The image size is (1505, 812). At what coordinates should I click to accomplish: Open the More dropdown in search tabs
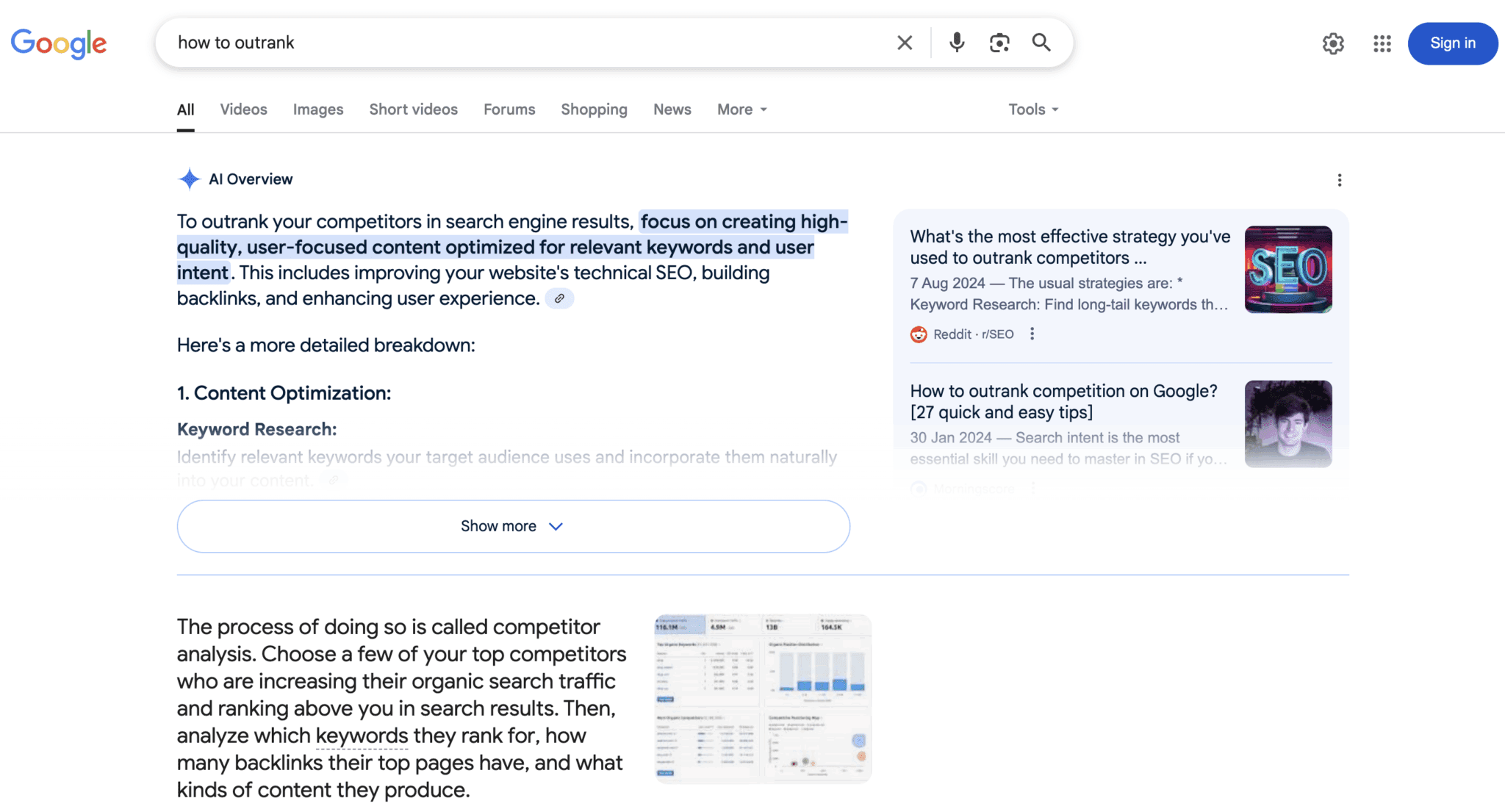[x=742, y=109]
